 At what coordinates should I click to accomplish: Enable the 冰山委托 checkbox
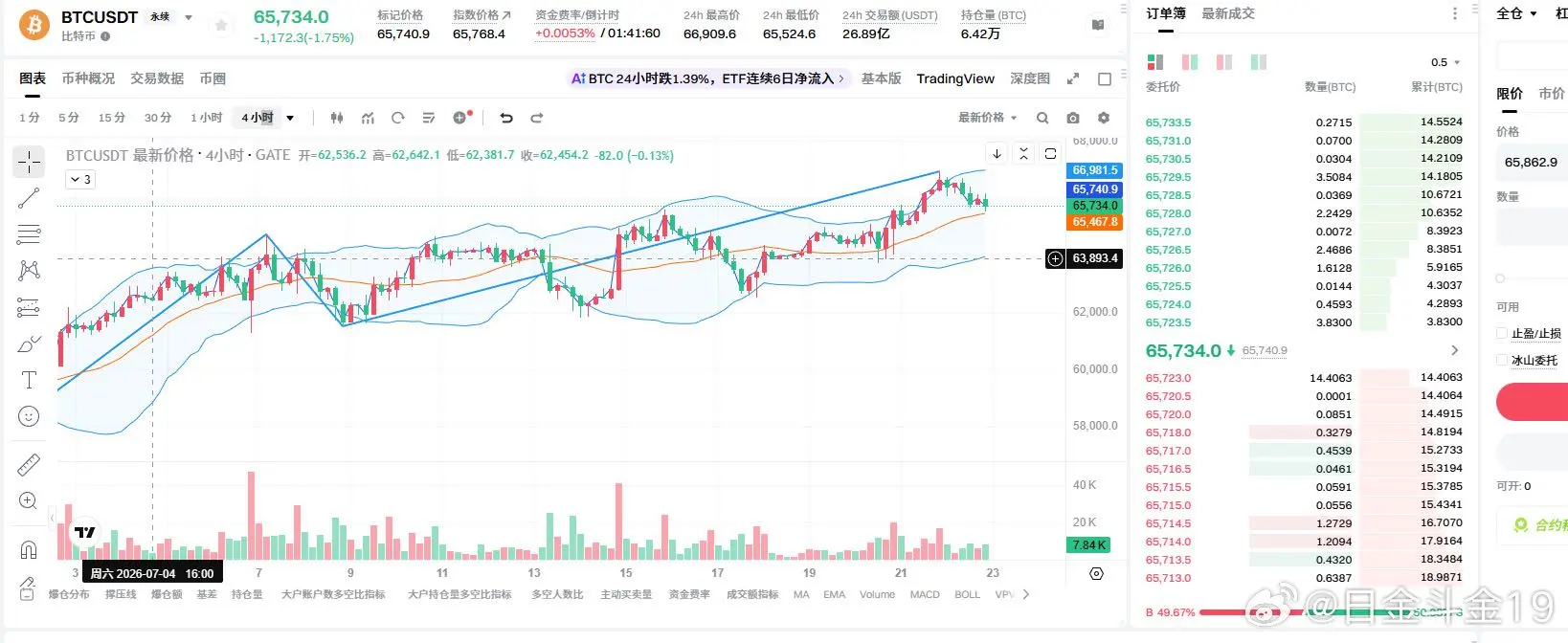1501,360
